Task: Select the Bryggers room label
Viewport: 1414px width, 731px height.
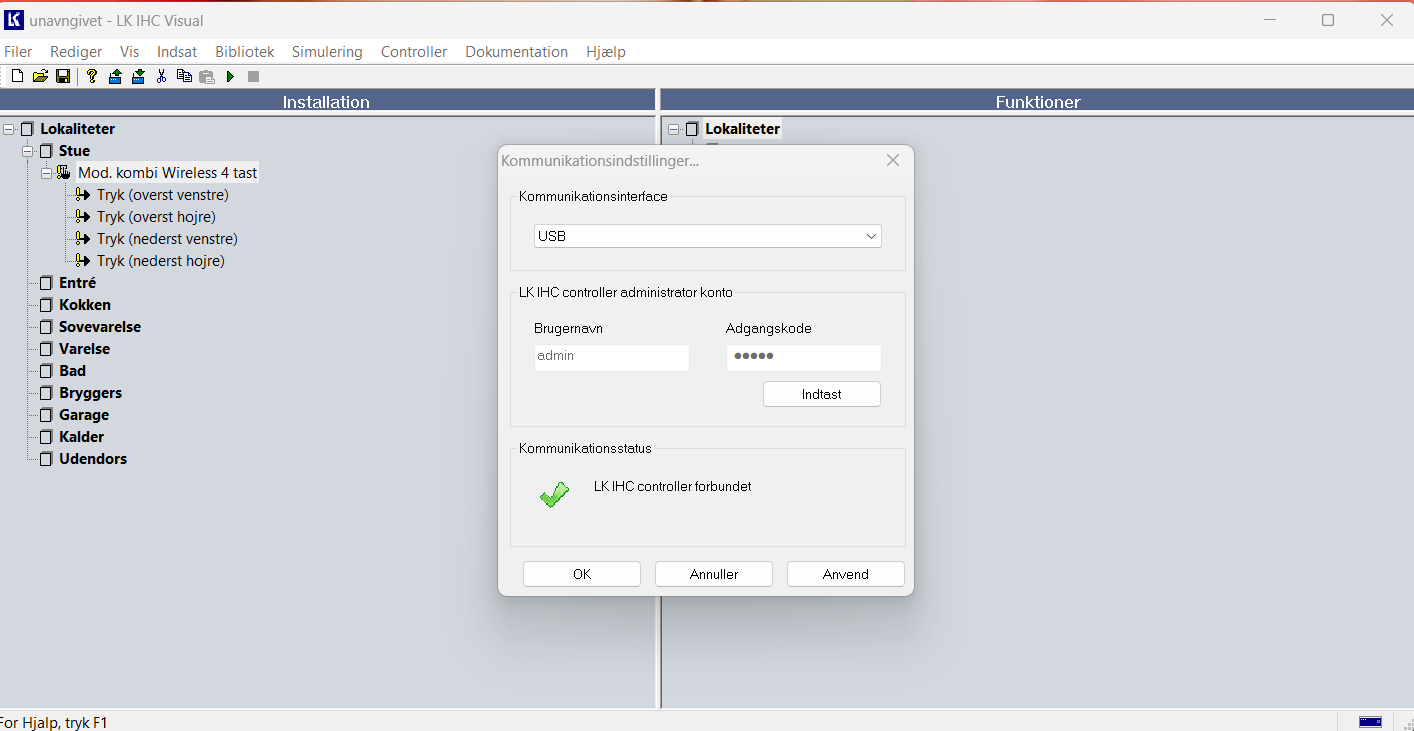Action: pos(91,393)
